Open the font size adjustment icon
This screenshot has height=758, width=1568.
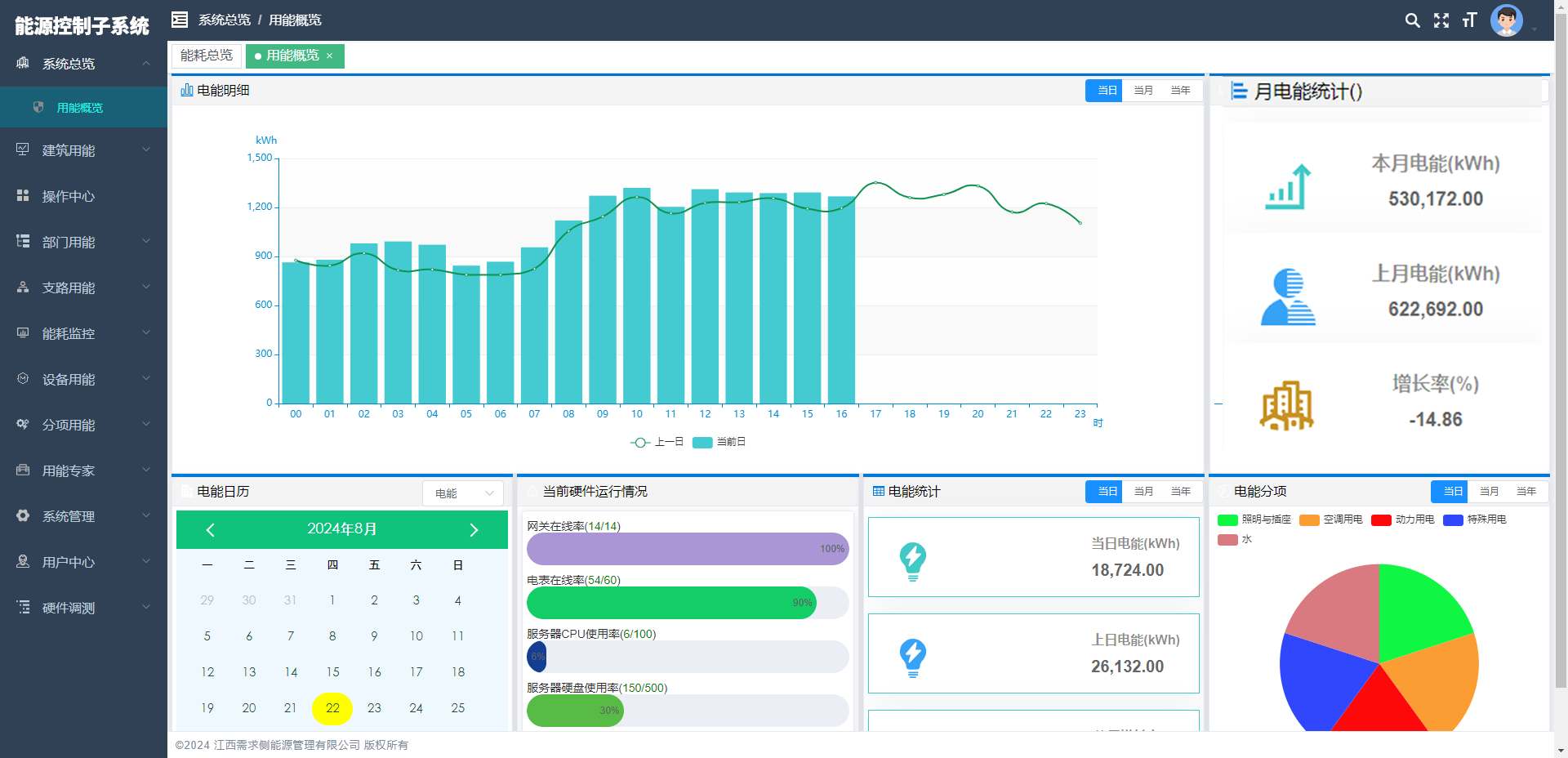[x=1470, y=20]
